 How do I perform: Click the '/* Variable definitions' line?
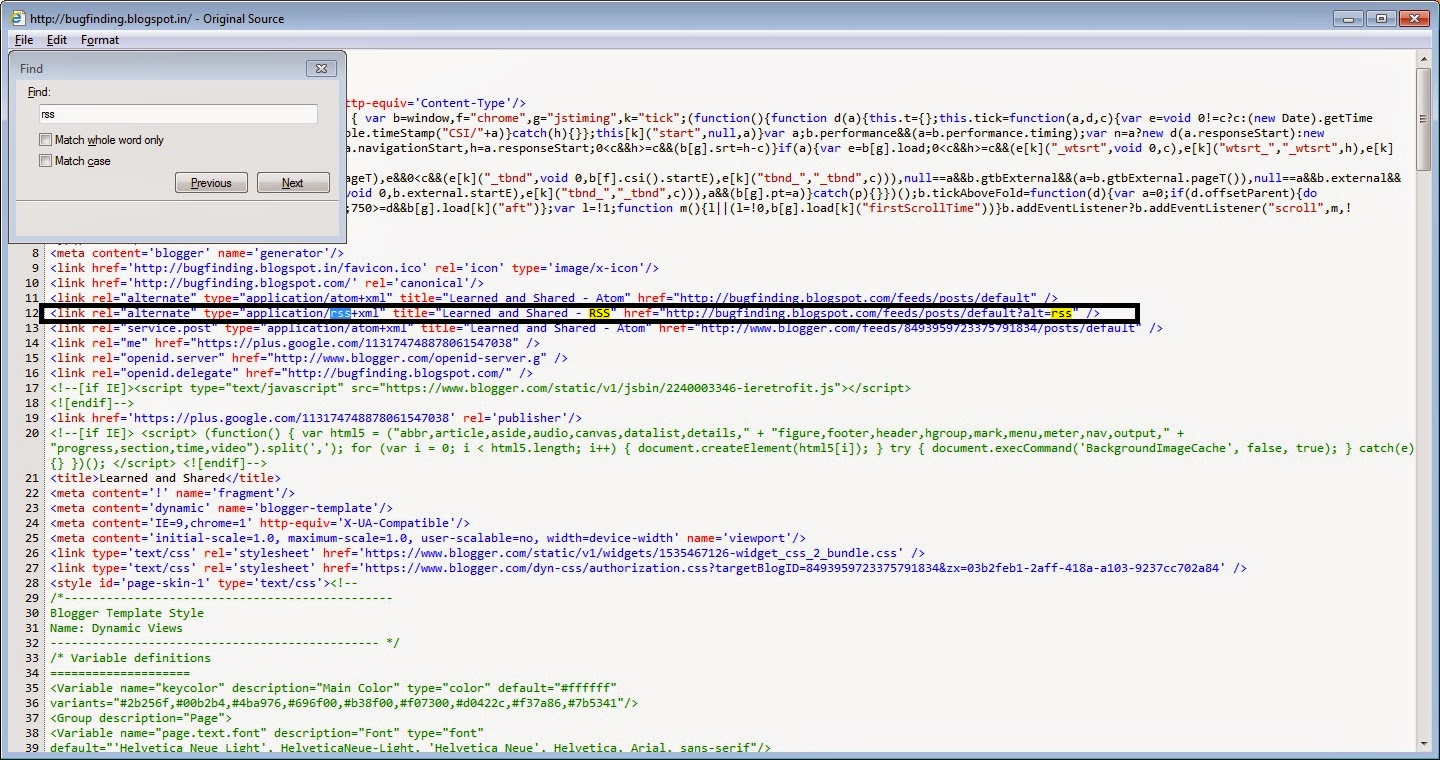pos(130,658)
